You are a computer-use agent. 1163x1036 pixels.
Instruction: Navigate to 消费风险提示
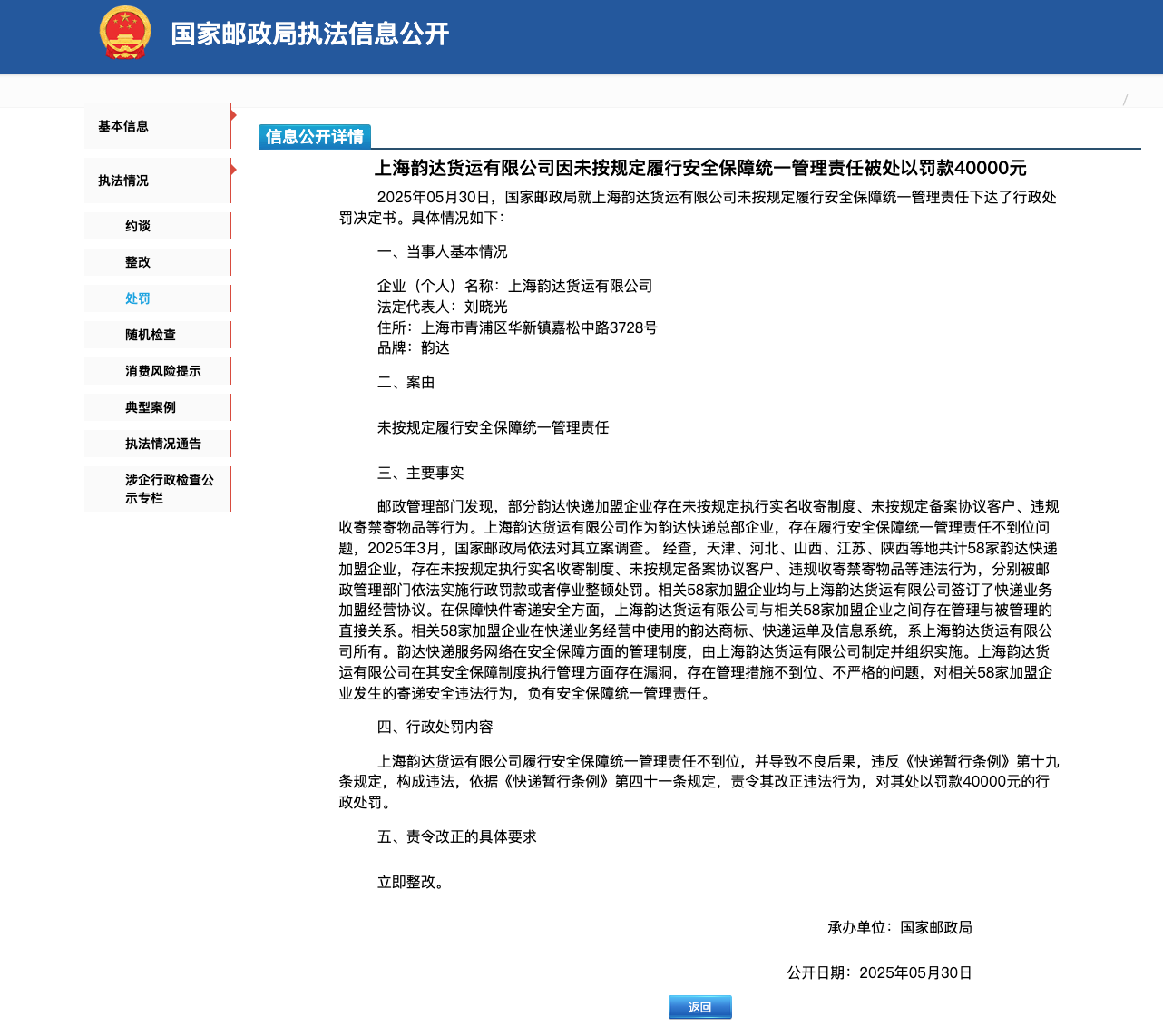[163, 371]
